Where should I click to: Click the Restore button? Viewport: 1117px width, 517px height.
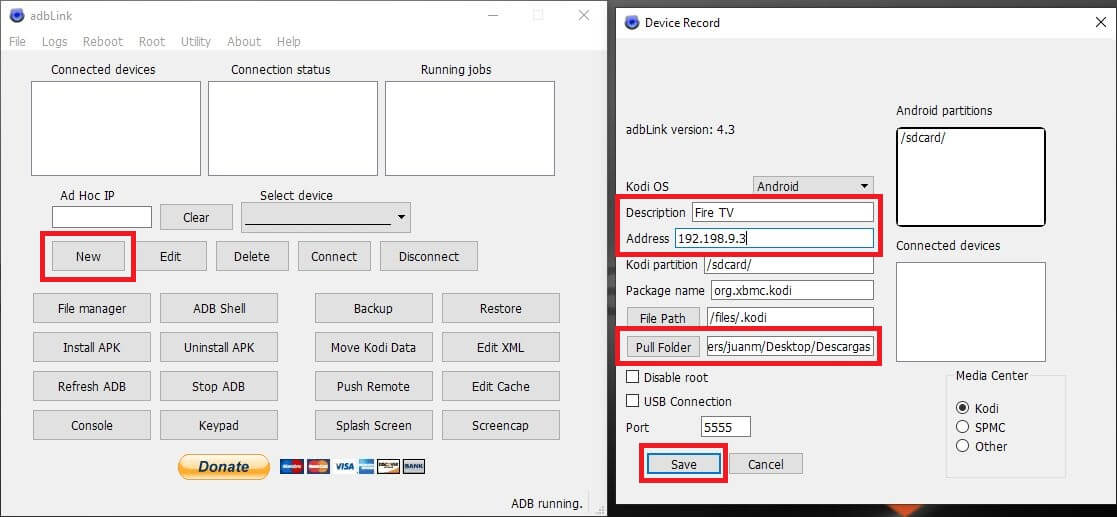(501, 308)
